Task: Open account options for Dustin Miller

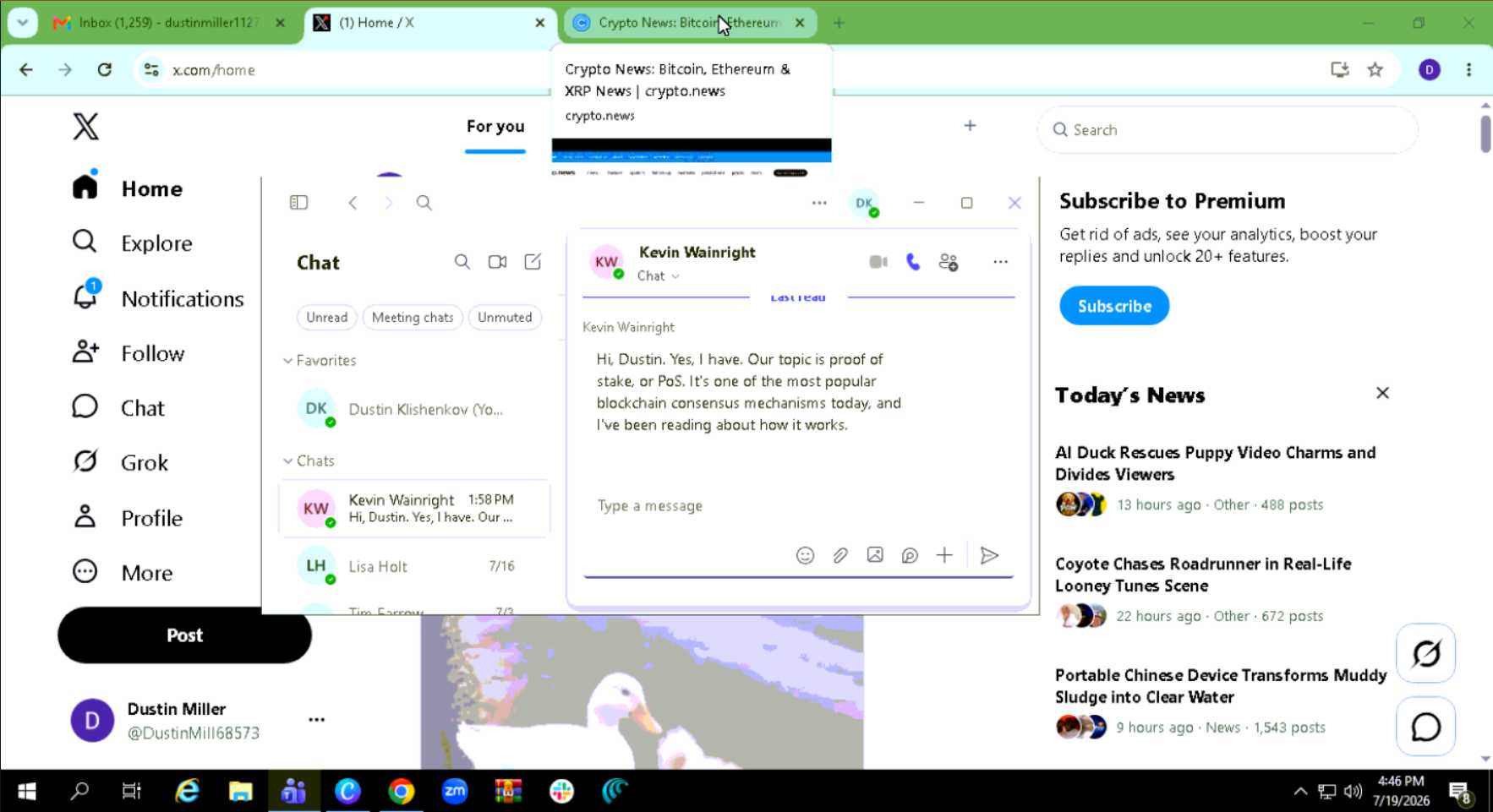Action: 316,720
